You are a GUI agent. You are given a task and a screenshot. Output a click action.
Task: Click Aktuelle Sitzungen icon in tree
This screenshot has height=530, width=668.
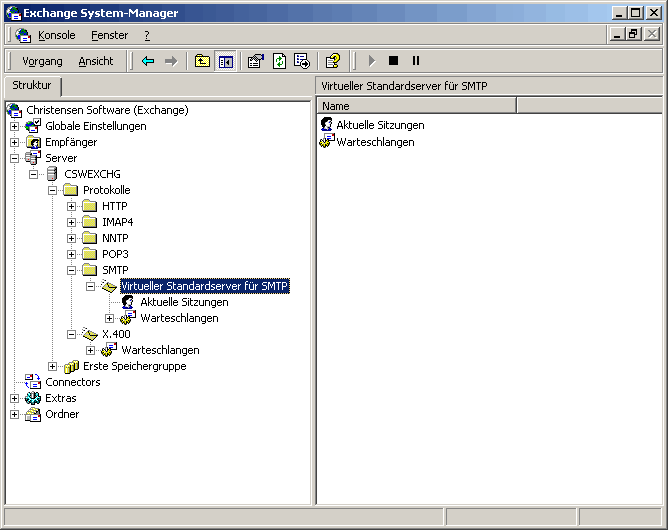tap(128, 302)
